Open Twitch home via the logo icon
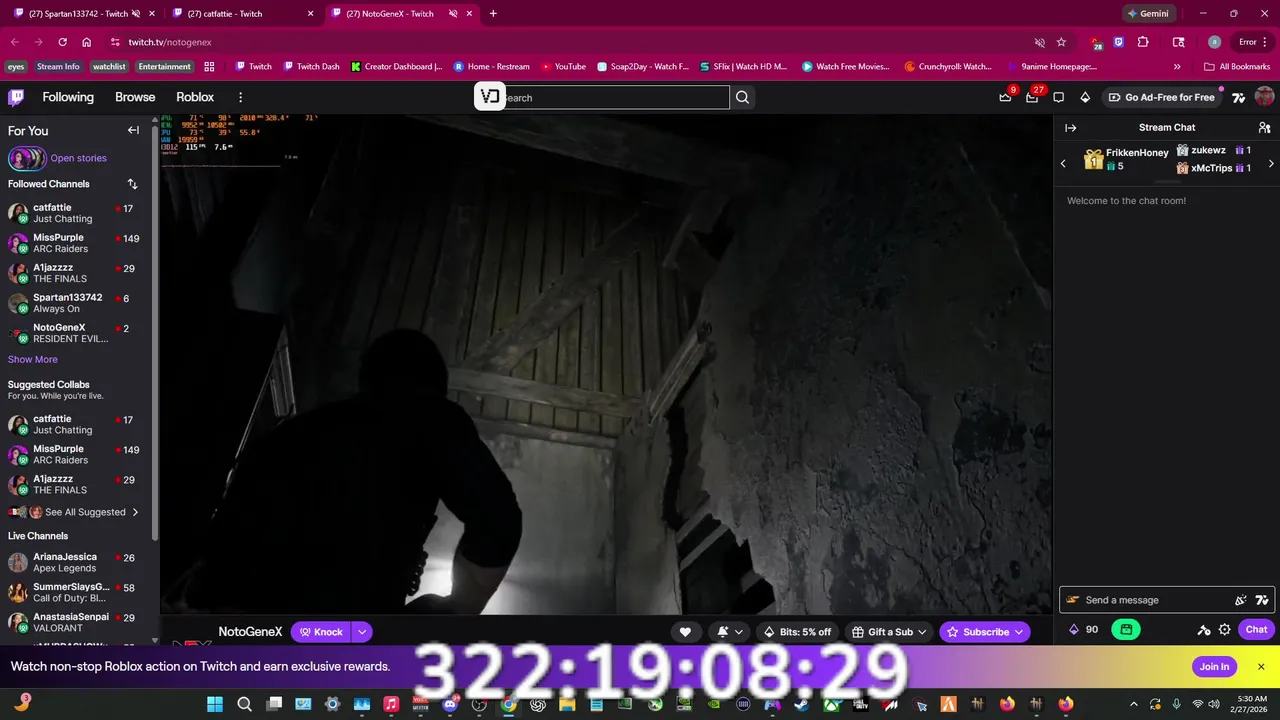Image resolution: width=1280 pixels, height=720 pixels. point(16,97)
